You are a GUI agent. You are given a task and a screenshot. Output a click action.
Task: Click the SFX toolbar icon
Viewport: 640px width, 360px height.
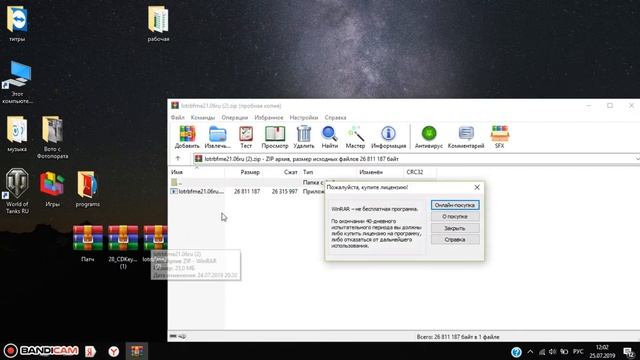coord(500,137)
